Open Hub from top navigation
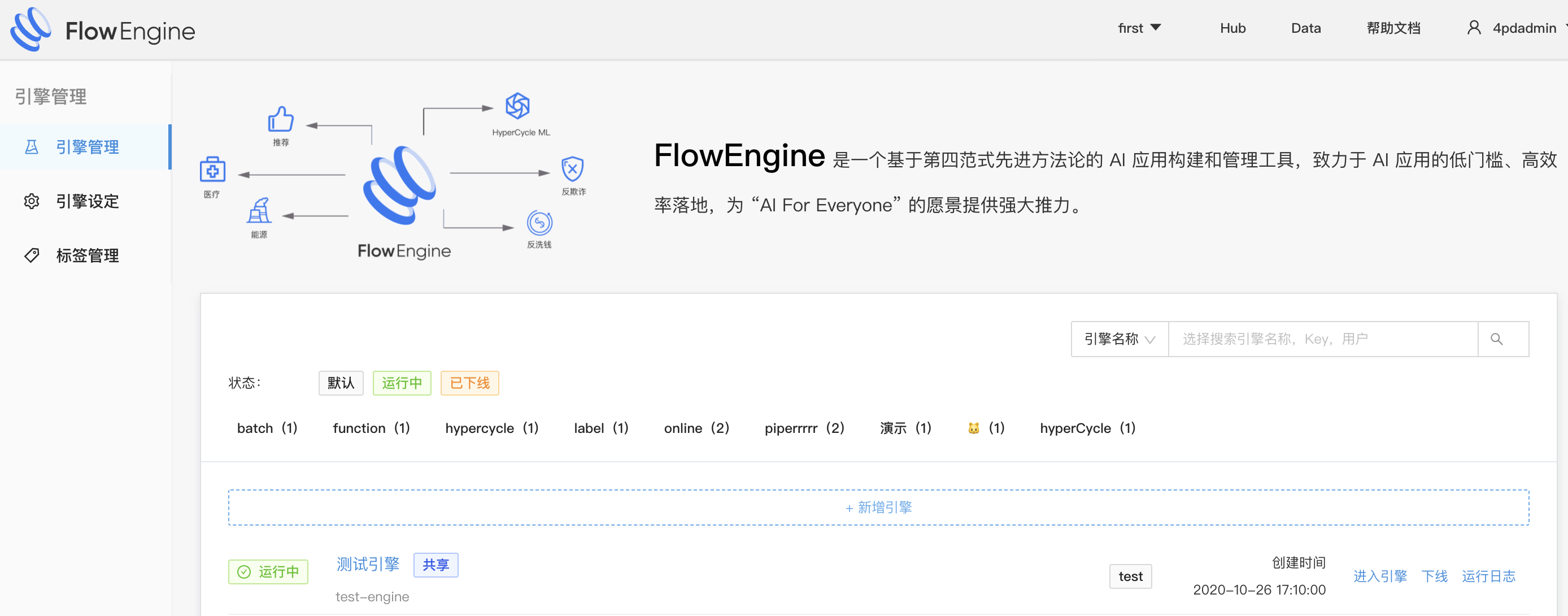 (1232, 28)
